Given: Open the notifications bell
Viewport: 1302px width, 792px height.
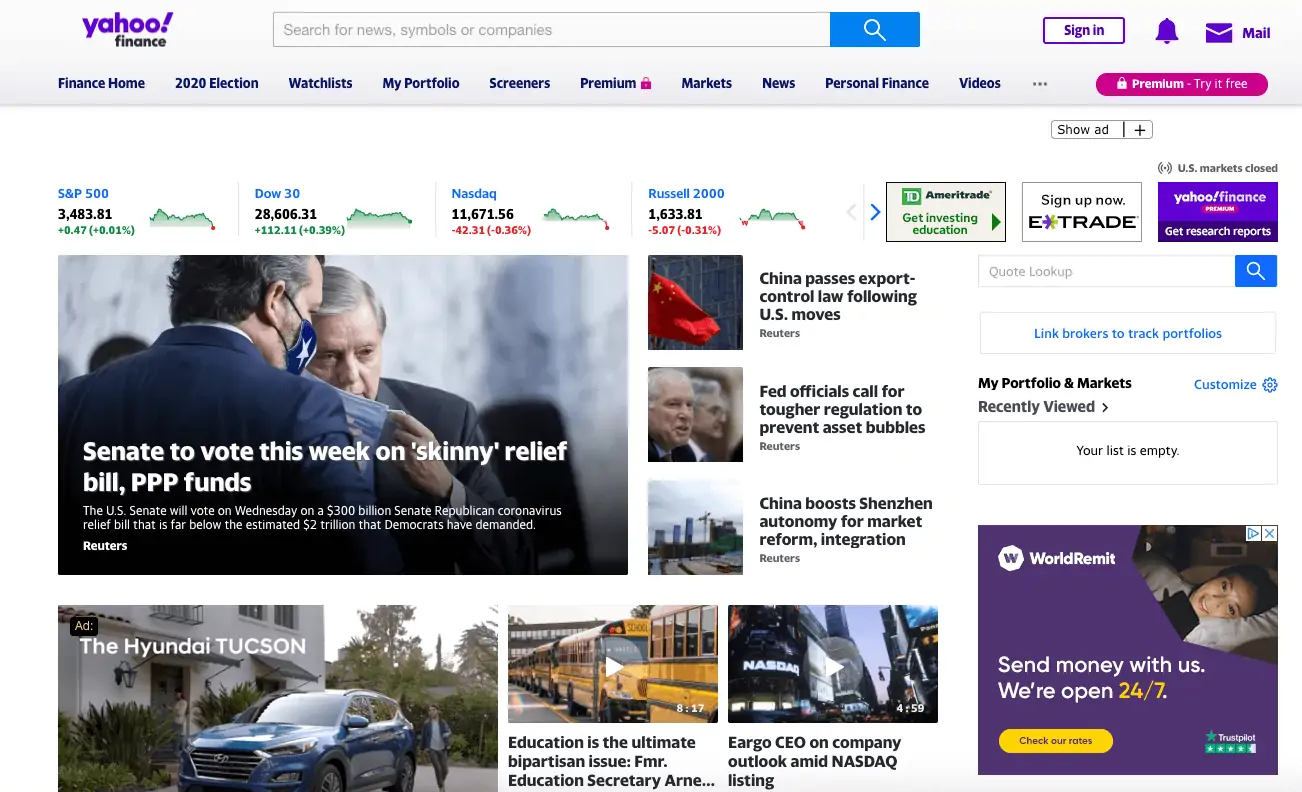Looking at the screenshot, I should pos(1166,31).
